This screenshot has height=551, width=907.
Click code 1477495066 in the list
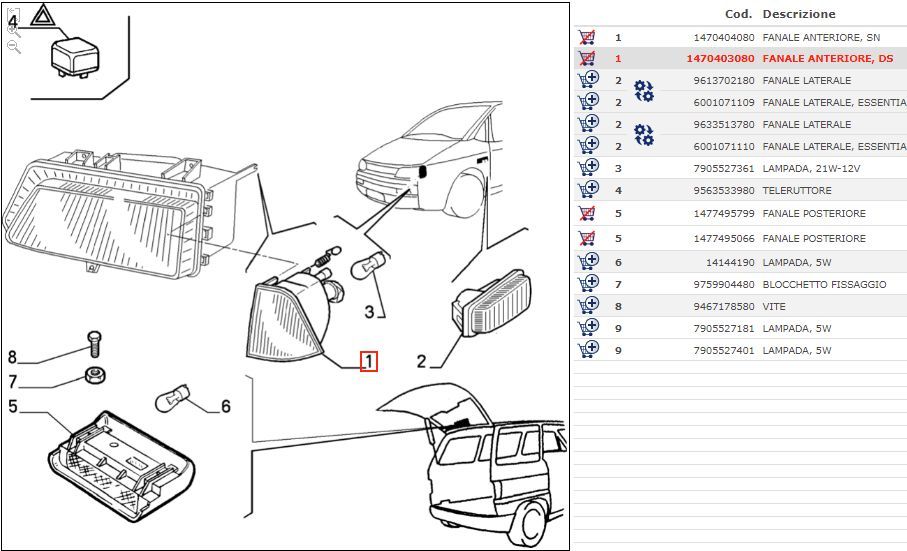point(724,238)
